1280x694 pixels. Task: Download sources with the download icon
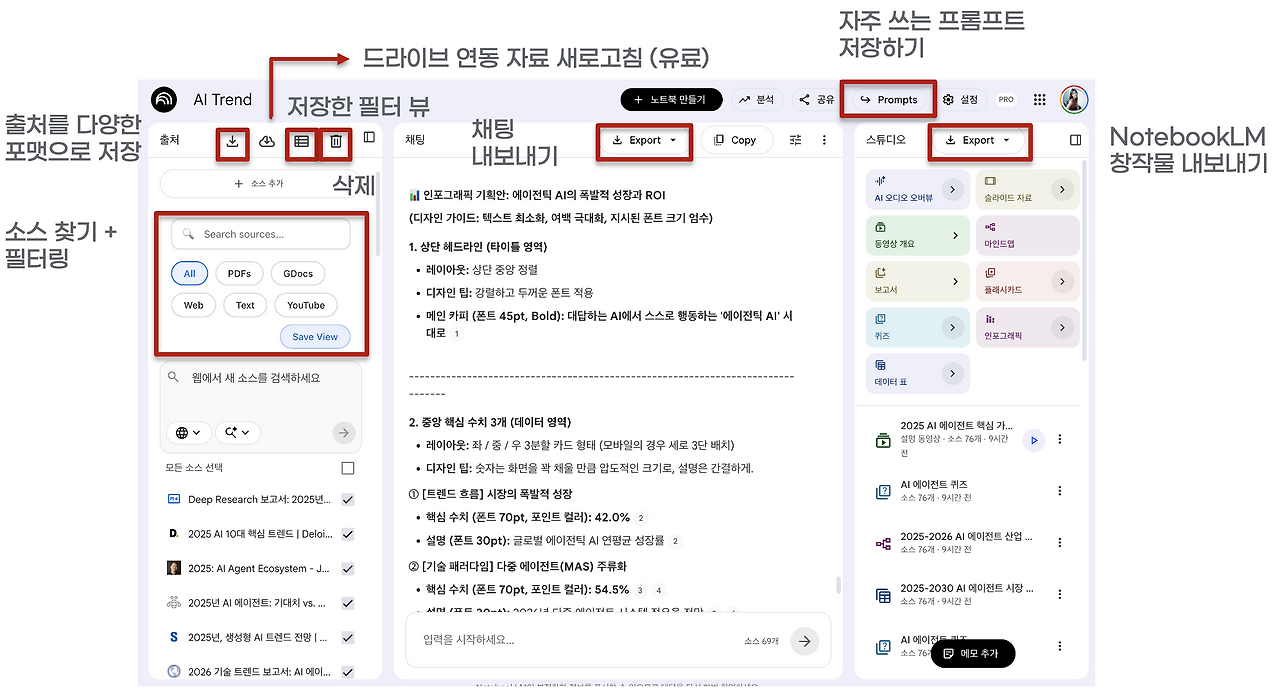[232, 141]
